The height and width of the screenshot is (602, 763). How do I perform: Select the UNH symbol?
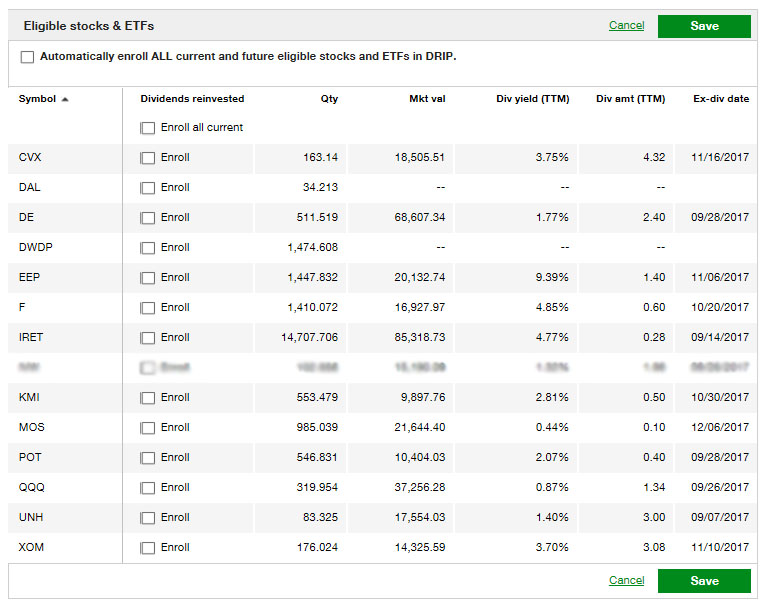[x=31, y=517]
